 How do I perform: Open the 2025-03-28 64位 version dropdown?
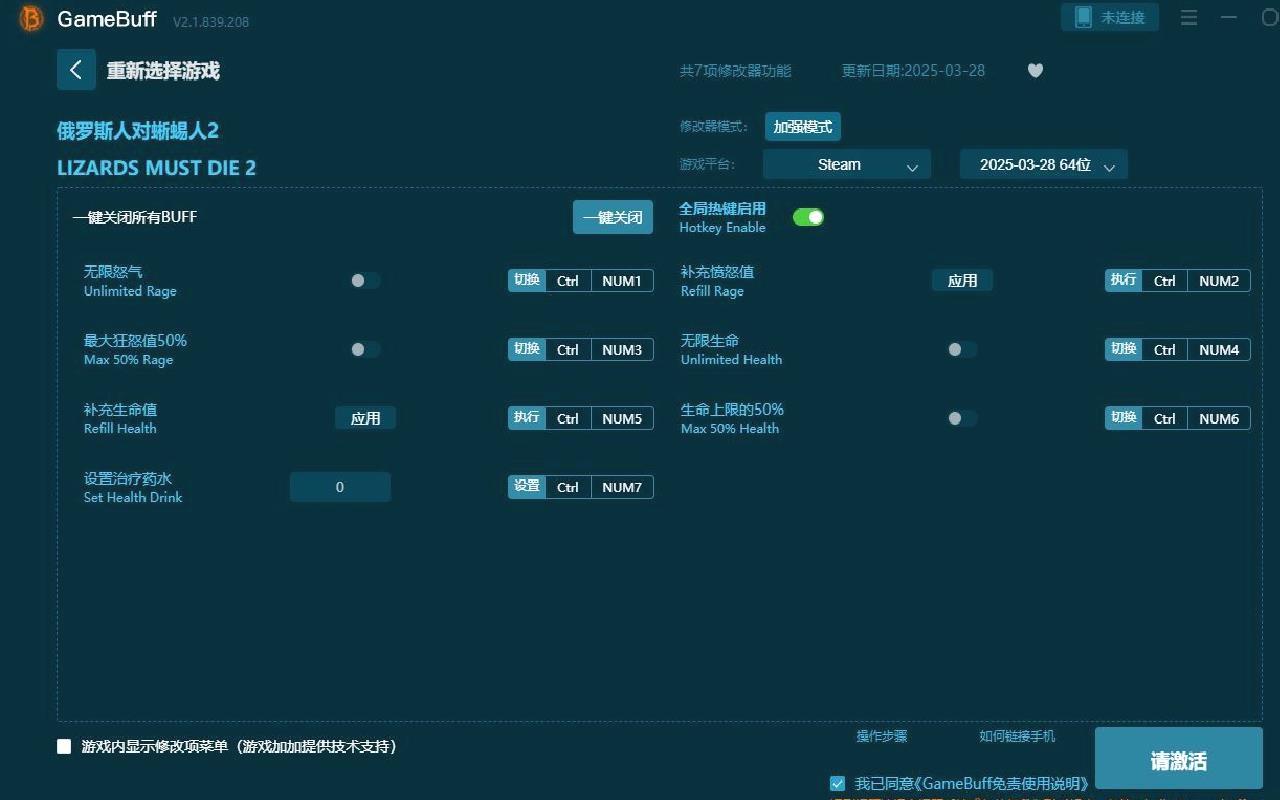[1044, 165]
